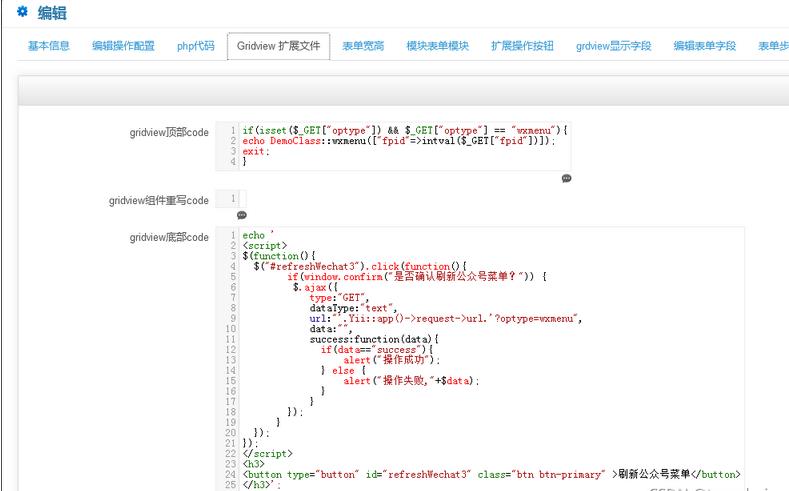Open the php代码 tab
789x491 pixels.
(x=196, y=46)
